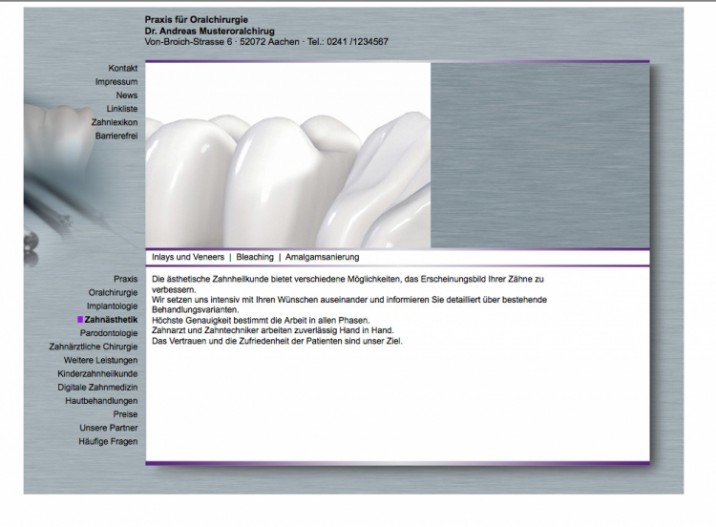The image size is (716, 527).
Task: Open the Parodontologie section
Action: (x=109, y=333)
